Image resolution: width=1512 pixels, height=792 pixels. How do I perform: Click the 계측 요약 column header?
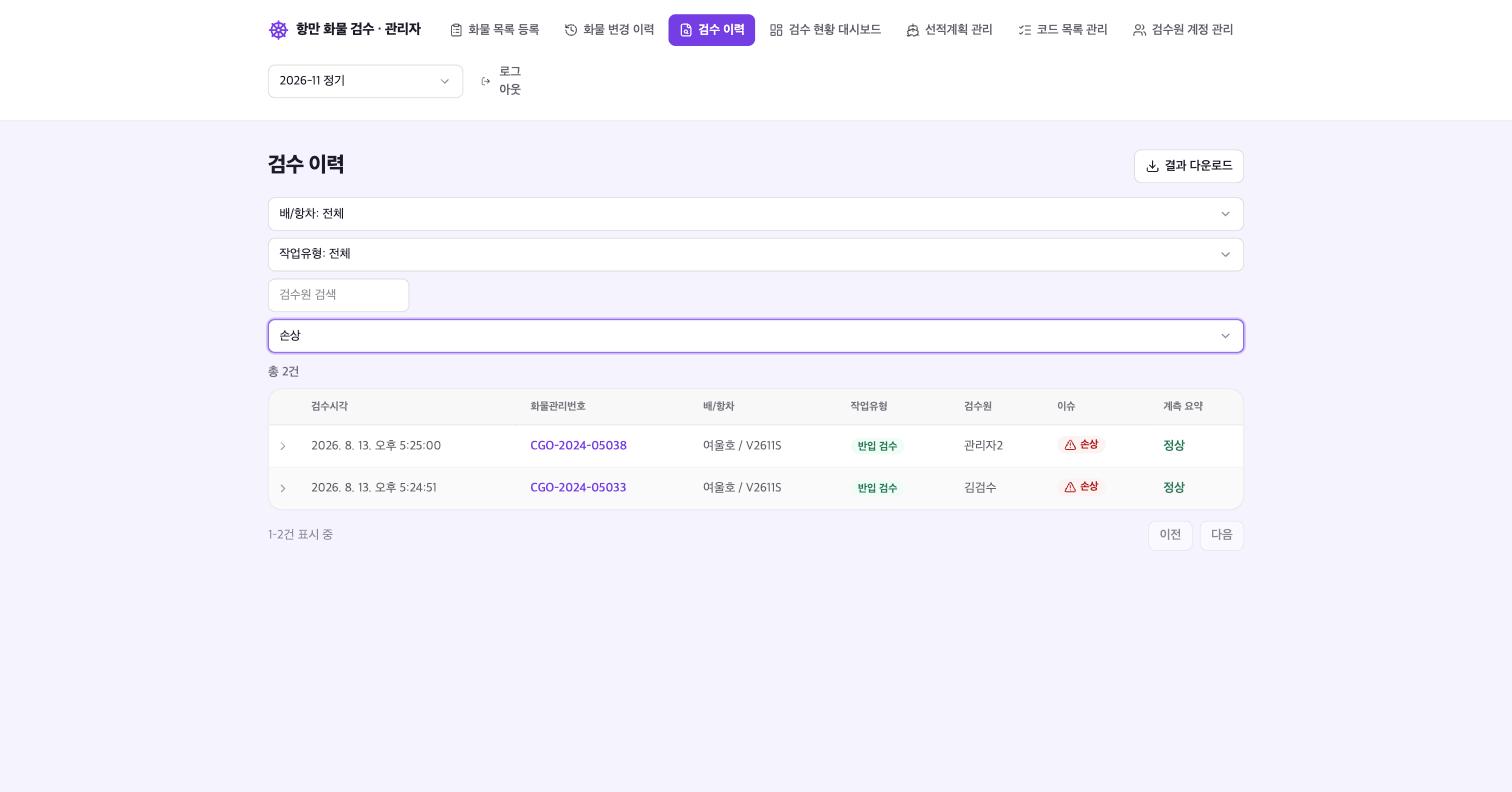click(1183, 407)
